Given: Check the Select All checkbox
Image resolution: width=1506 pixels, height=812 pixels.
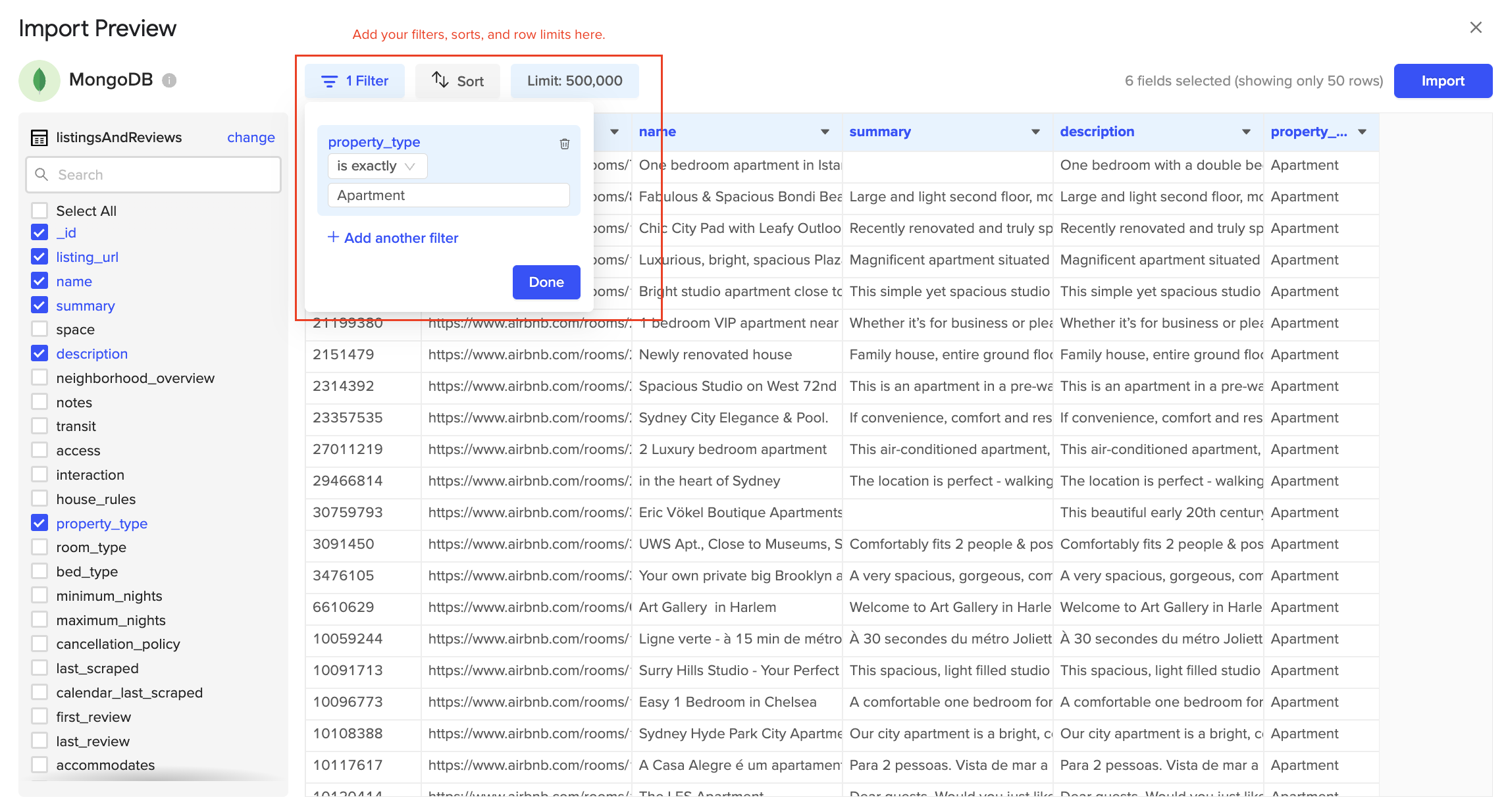Looking at the screenshot, I should 39,211.
